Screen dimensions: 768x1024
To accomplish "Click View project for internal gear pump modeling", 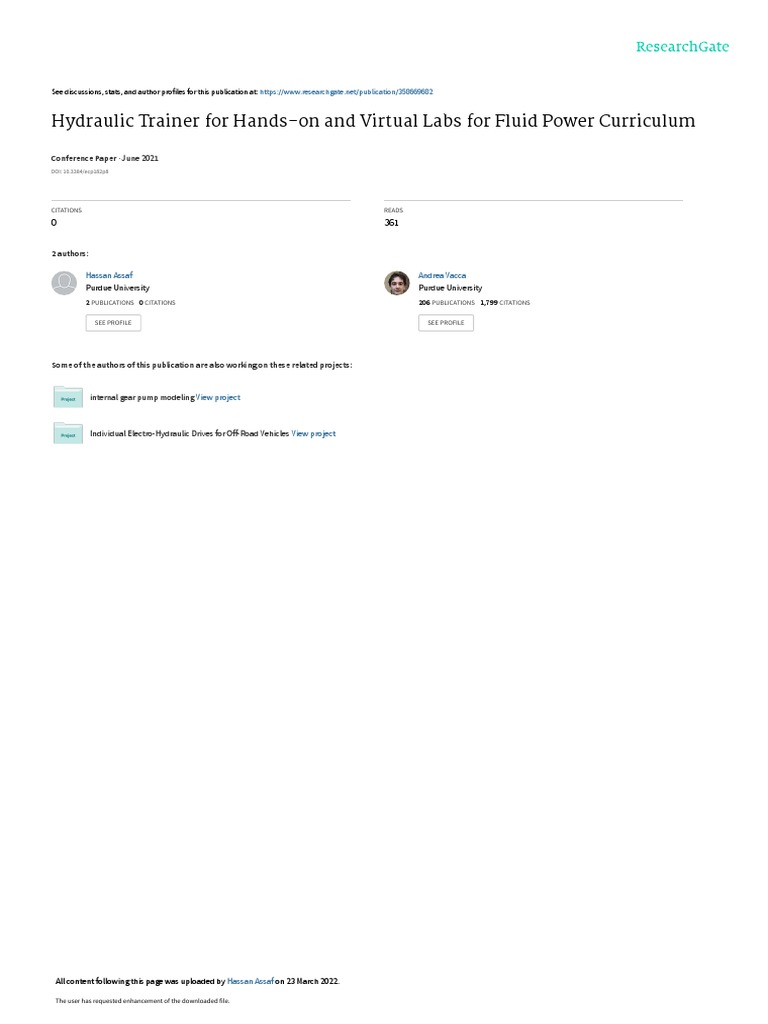I will [x=218, y=397].
